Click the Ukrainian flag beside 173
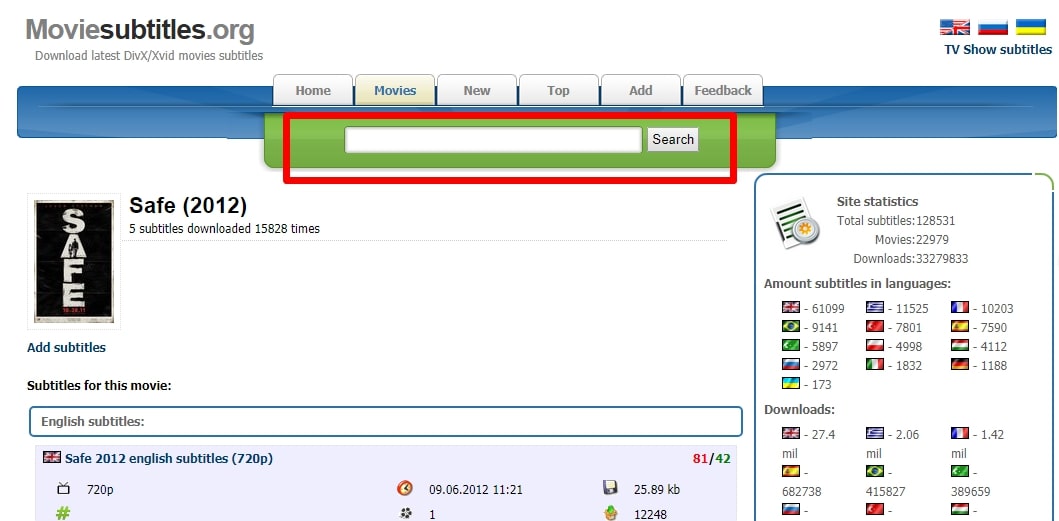 tap(791, 383)
